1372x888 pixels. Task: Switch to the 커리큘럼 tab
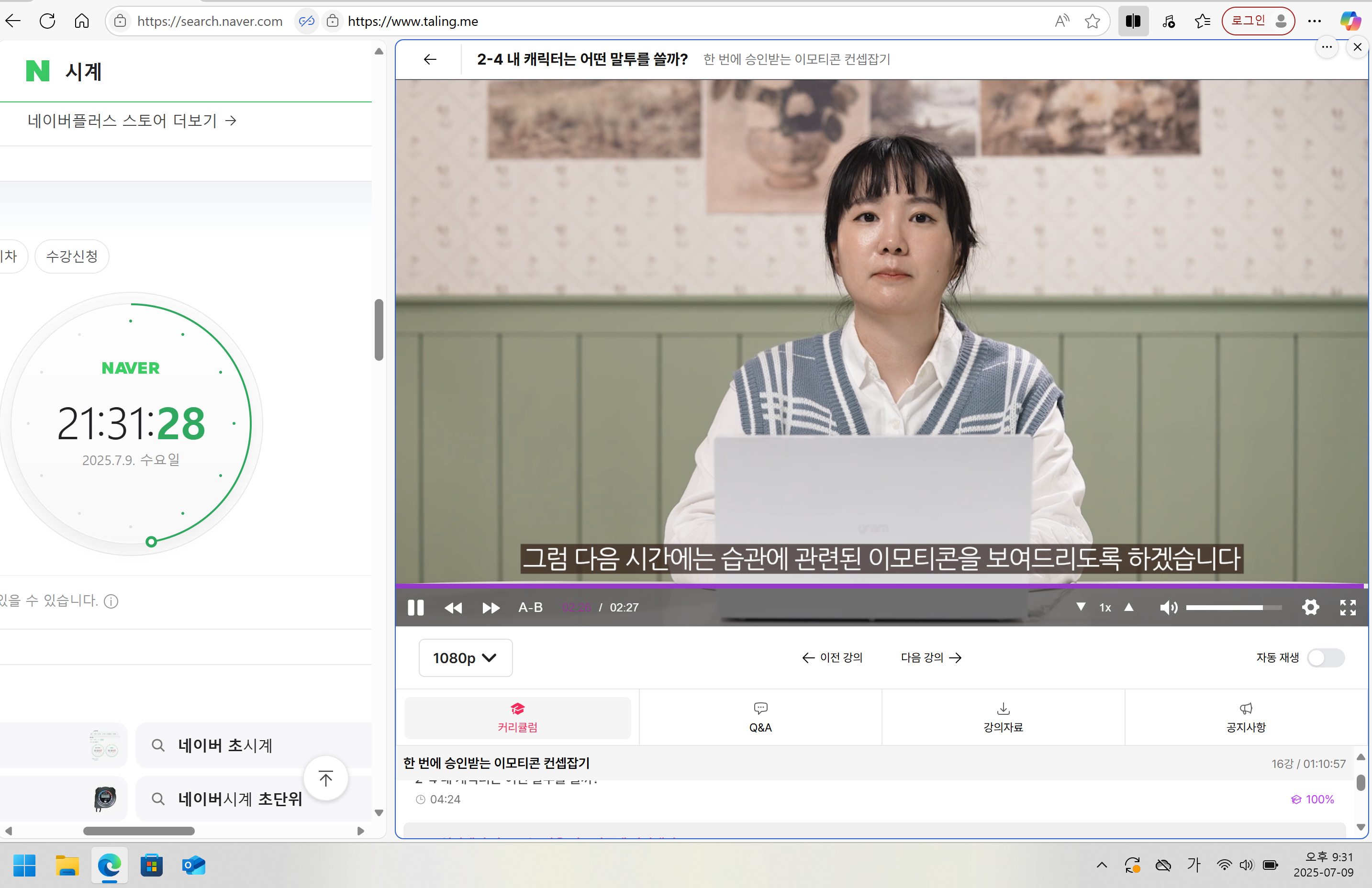[517, 717]
